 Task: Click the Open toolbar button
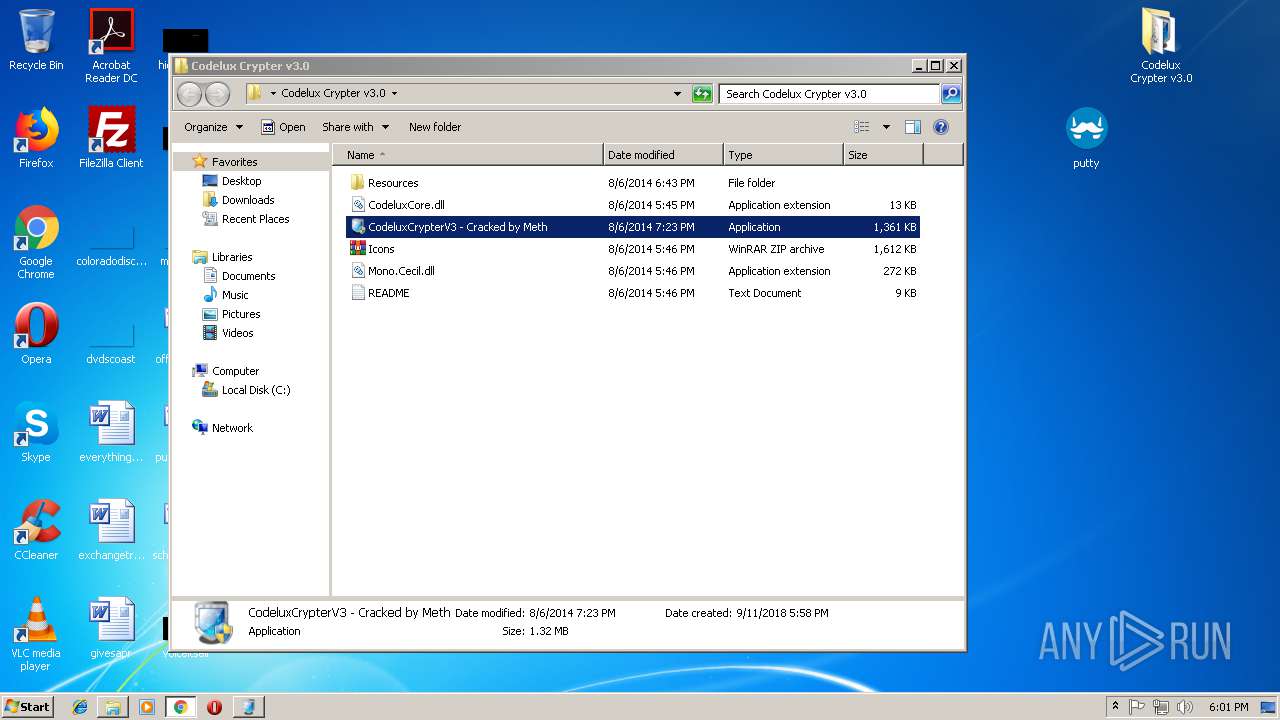pyautogui.click(x=283, y=127)
